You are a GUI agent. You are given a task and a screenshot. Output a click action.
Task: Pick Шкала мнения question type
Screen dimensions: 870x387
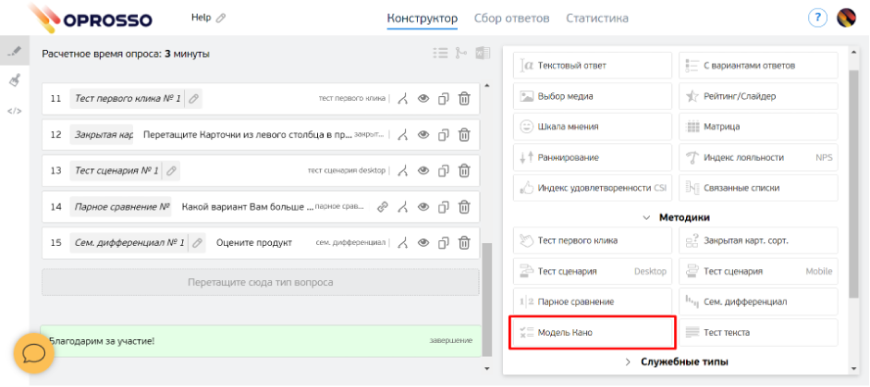pos(593,127)
